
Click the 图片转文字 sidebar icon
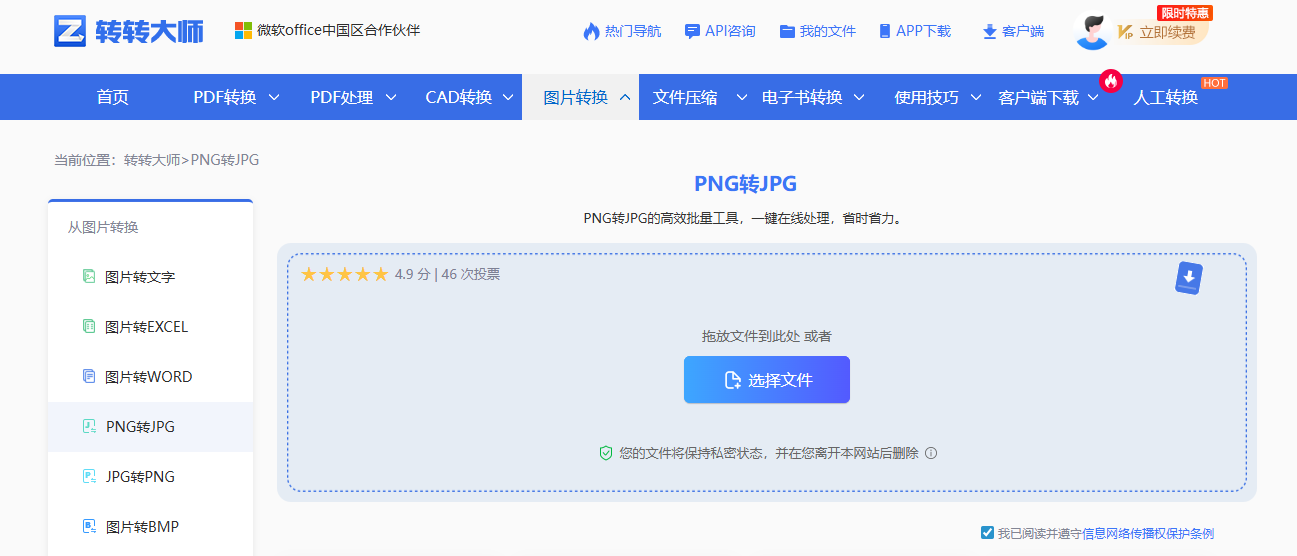pyautogui.click(x=89, y=277)
